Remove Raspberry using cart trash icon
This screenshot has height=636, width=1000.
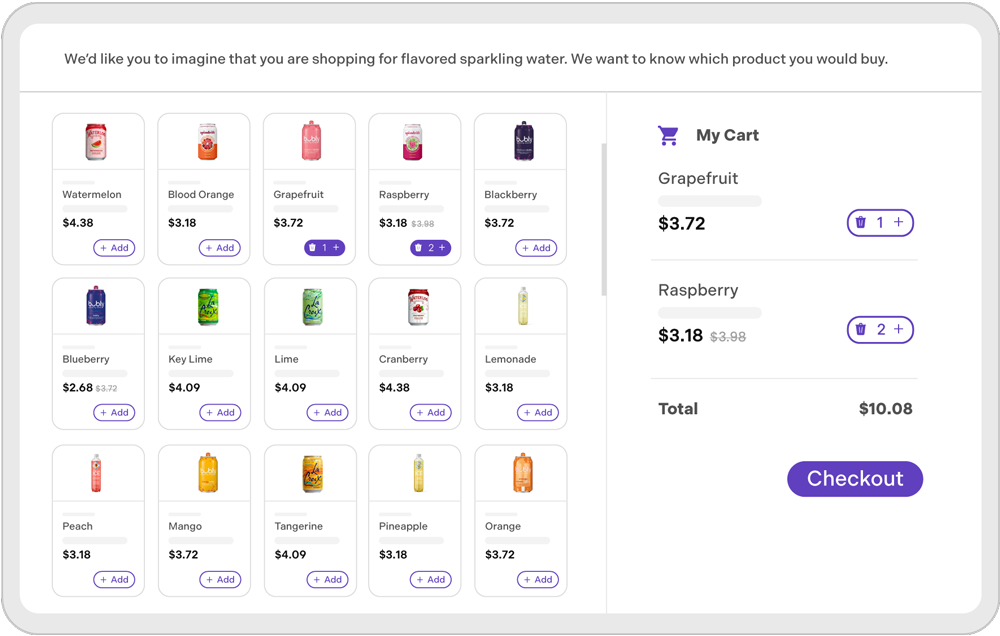(860, 330)
